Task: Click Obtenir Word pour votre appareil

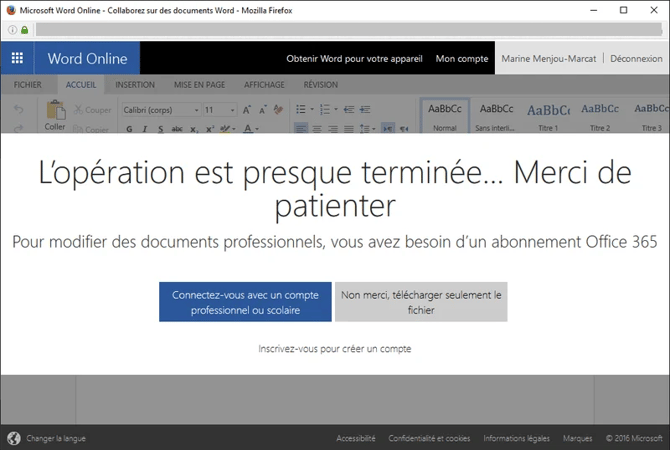Action: pos(354,59)
